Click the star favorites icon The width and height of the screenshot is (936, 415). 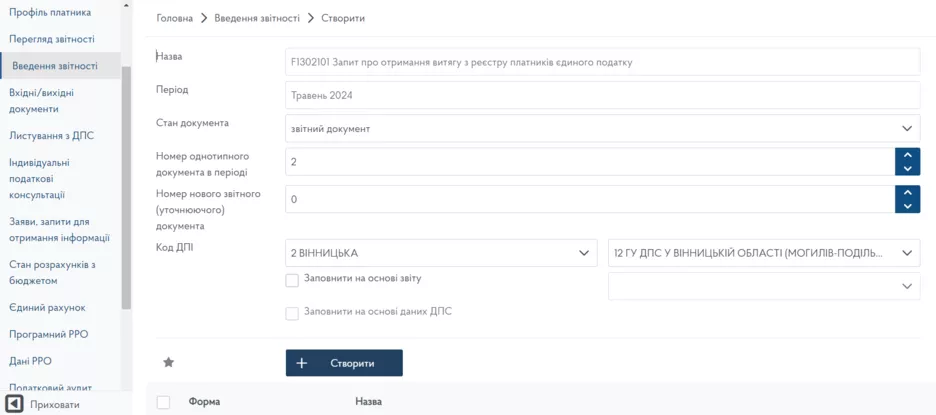click(168, 363)
